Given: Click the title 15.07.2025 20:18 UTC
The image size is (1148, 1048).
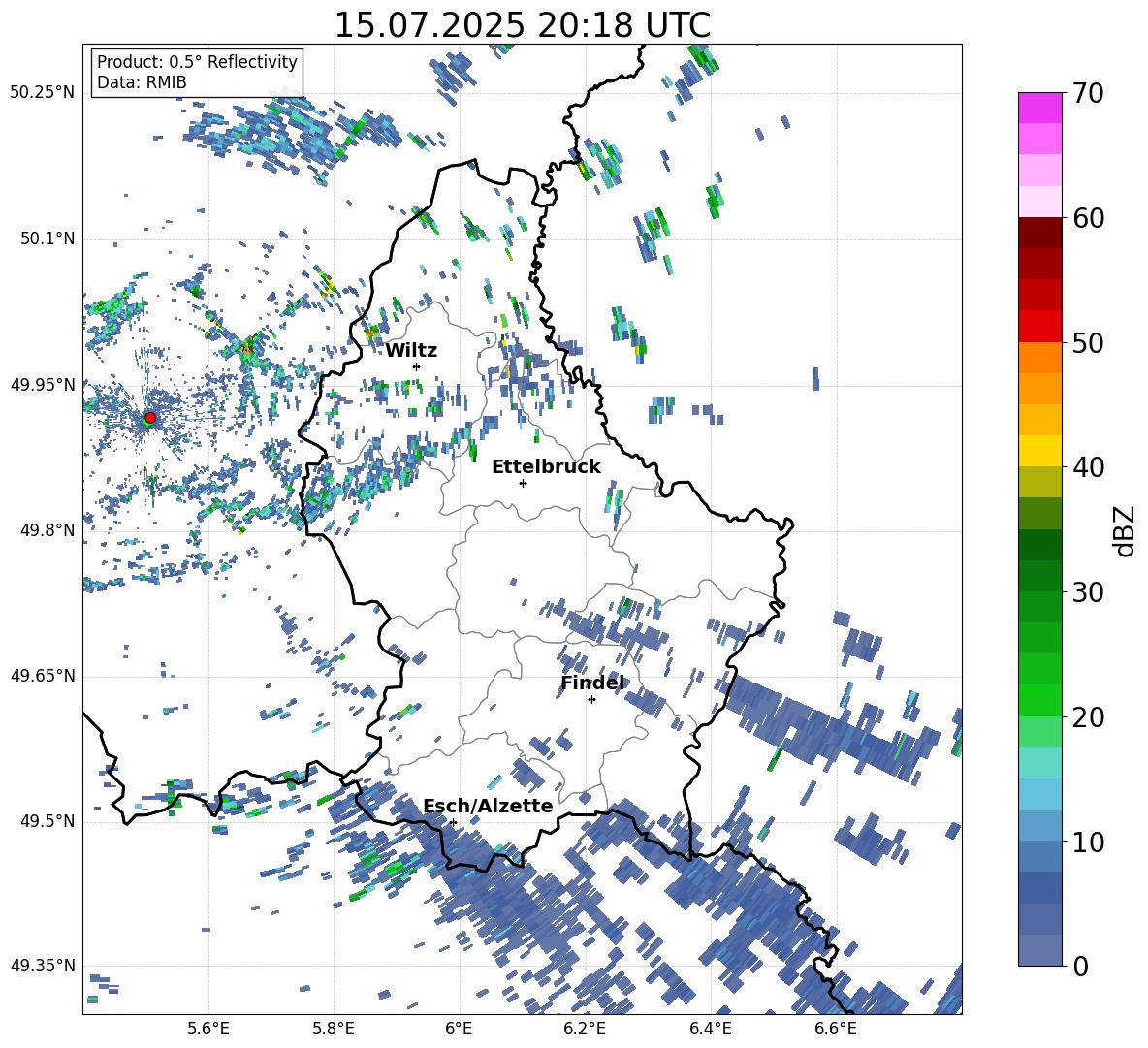Looking at the screenshot, I should 523,25.
